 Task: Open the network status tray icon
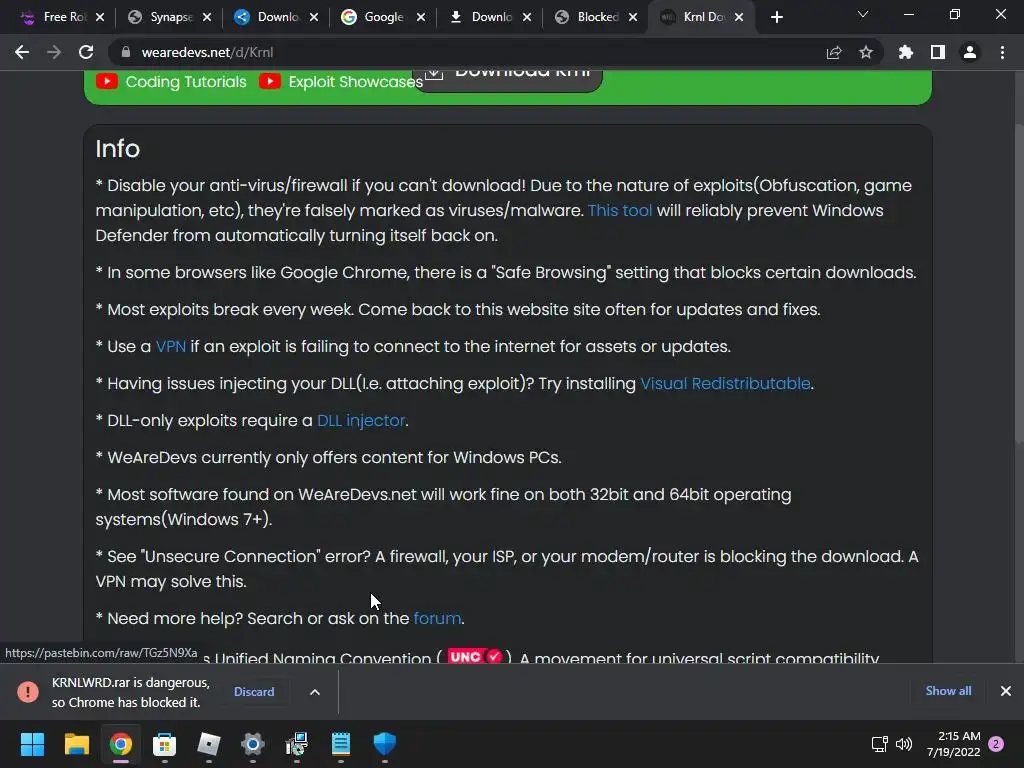[x=880, y=744]
